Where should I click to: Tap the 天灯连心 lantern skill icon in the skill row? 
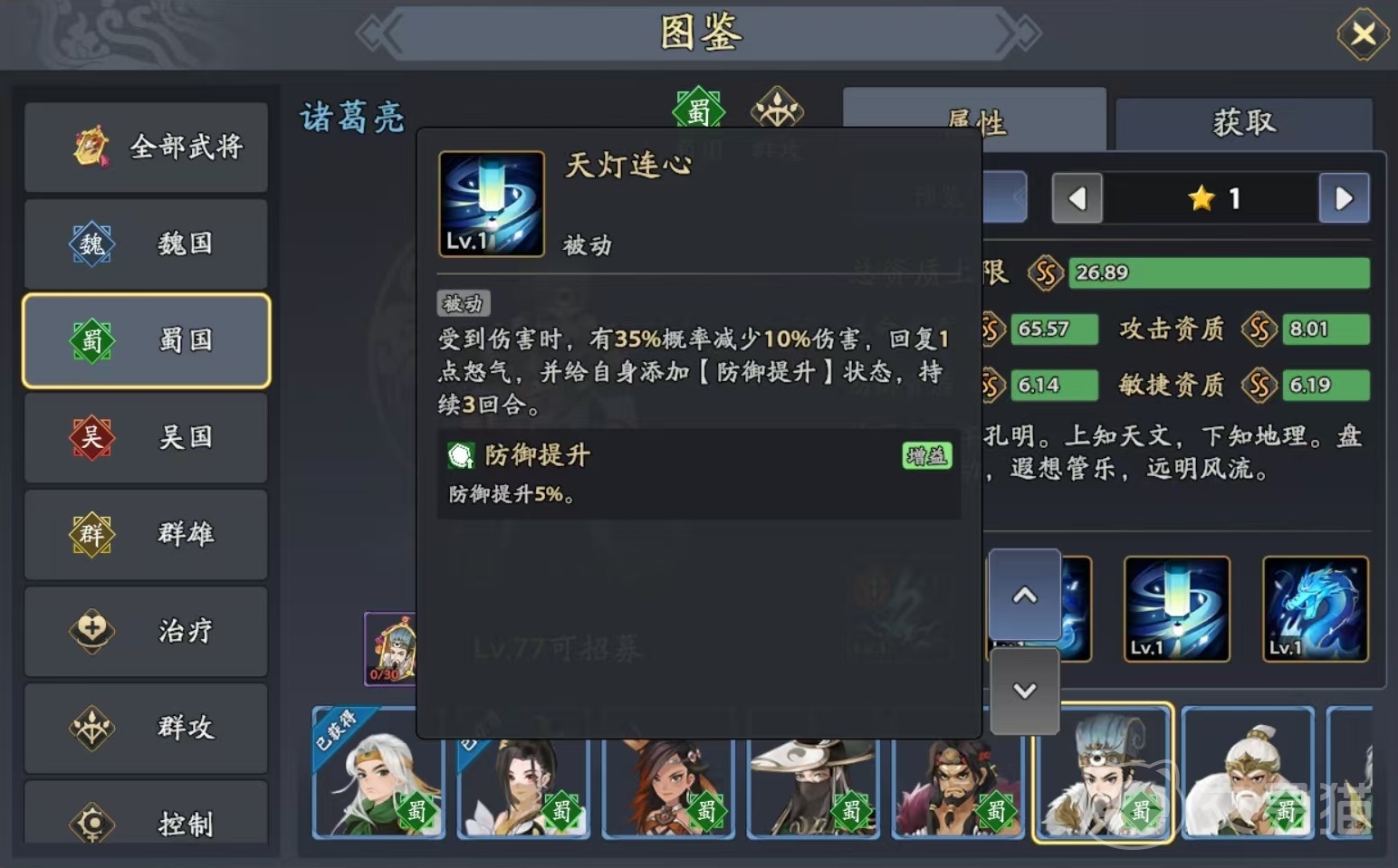pyautogui.click(x=1176, y=608)
